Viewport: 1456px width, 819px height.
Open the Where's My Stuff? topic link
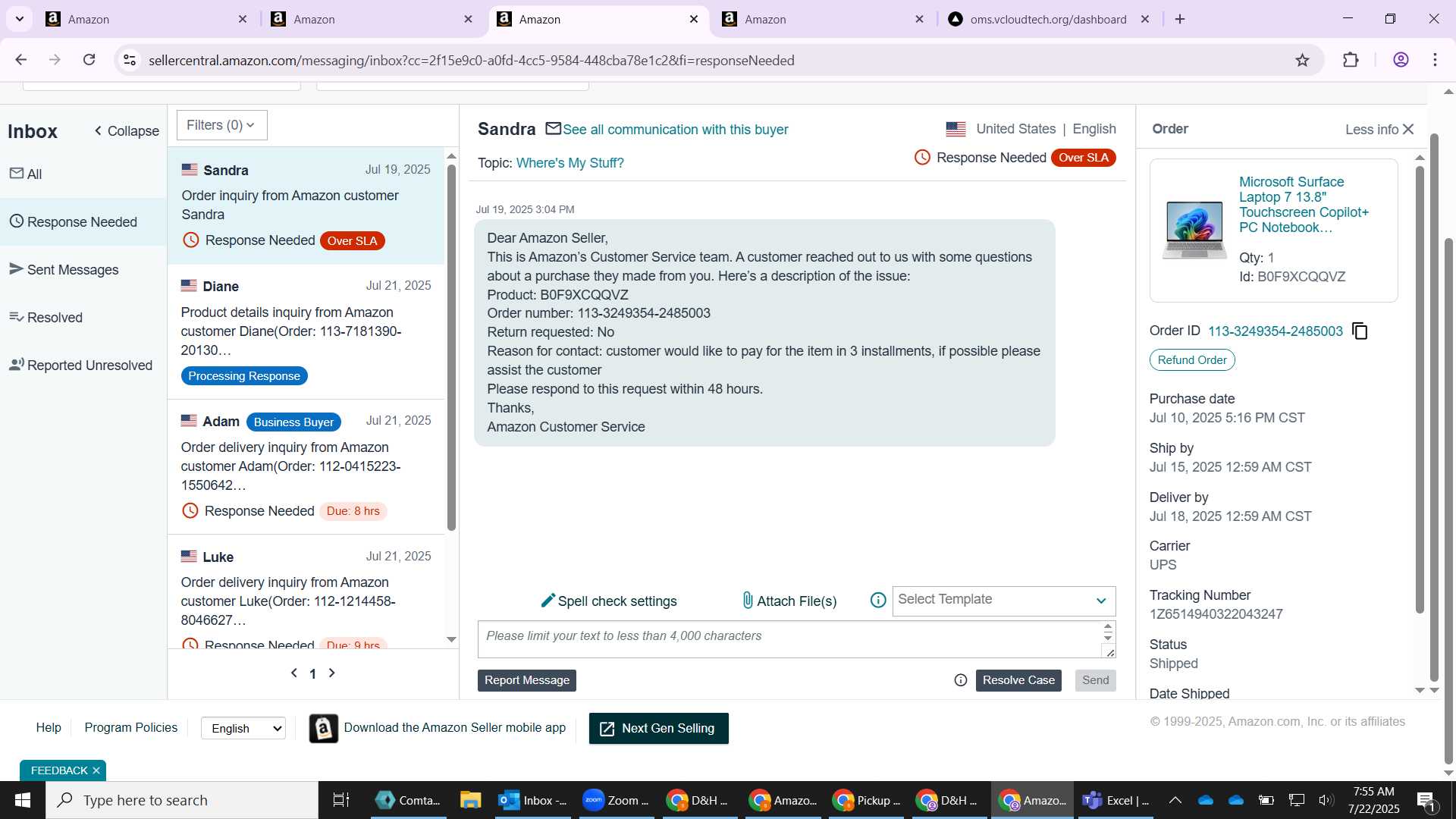pyautogui.click(x=570, y=163)
